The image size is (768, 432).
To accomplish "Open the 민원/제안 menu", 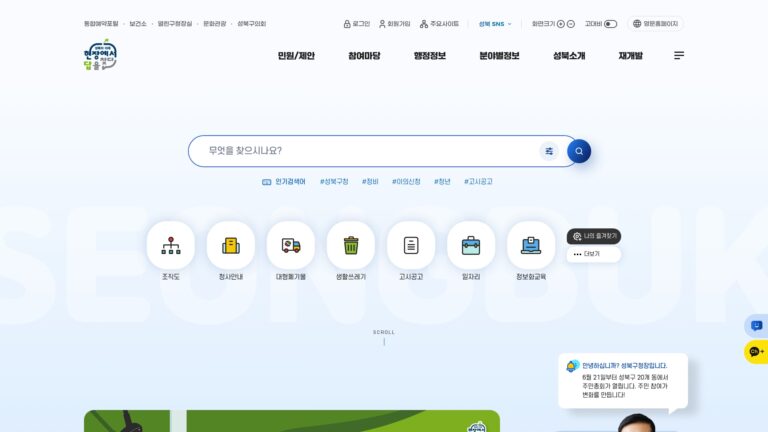I will click(296, 56).
